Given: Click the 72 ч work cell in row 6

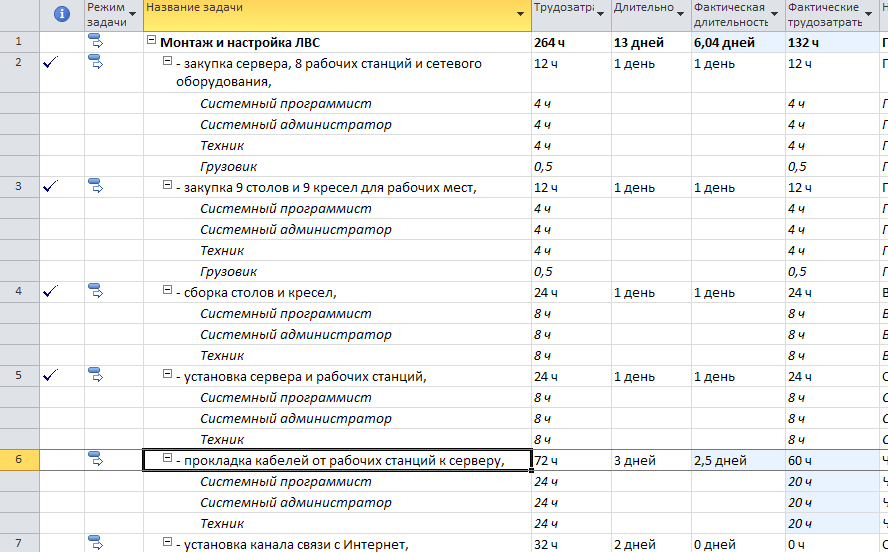Looking at the screenshot, I should coord(571,461).
